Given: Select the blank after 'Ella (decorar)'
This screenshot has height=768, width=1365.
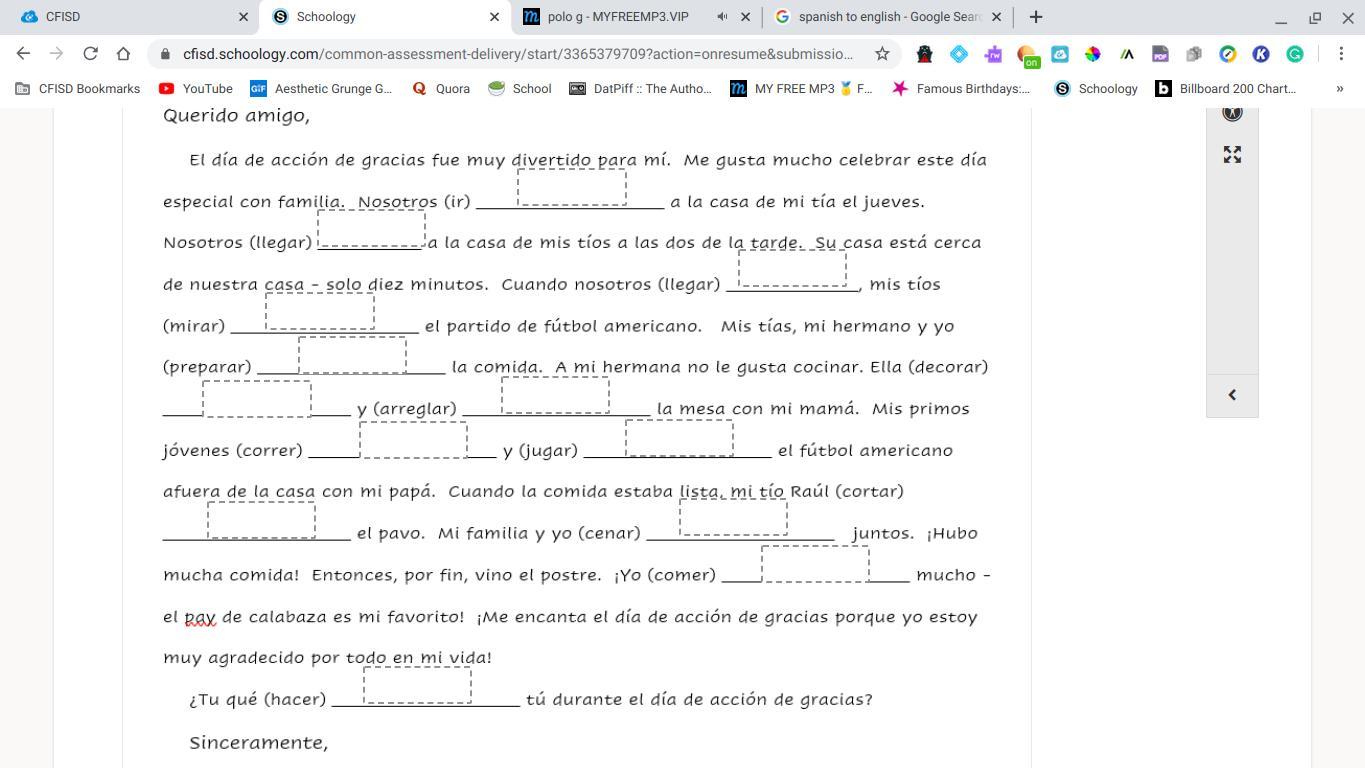Looking at the screenshot, I should coord(257,398).
